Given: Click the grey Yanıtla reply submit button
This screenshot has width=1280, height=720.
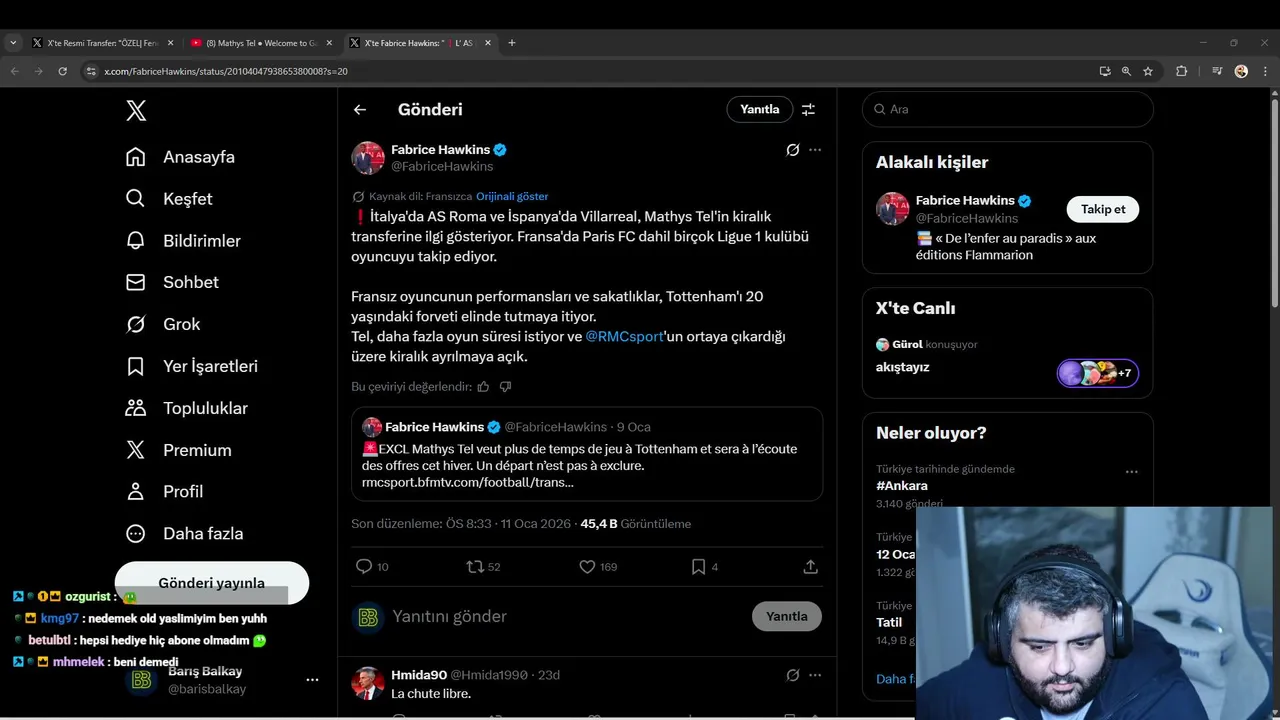Looking at the screenshot, I should tap(787, 616).
